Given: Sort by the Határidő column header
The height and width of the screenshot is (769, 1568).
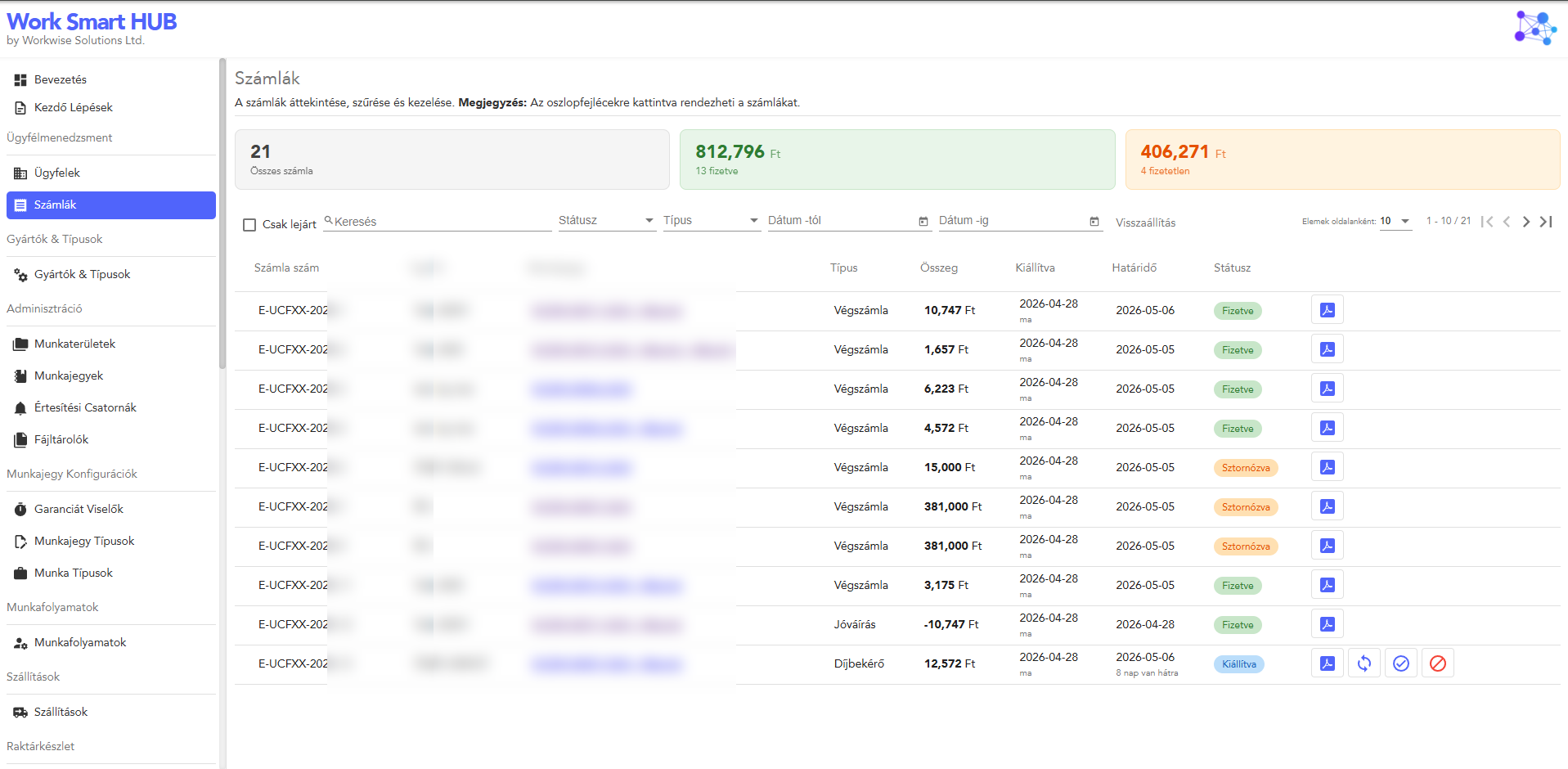Looking at the screenshot, I should 1134,268.
